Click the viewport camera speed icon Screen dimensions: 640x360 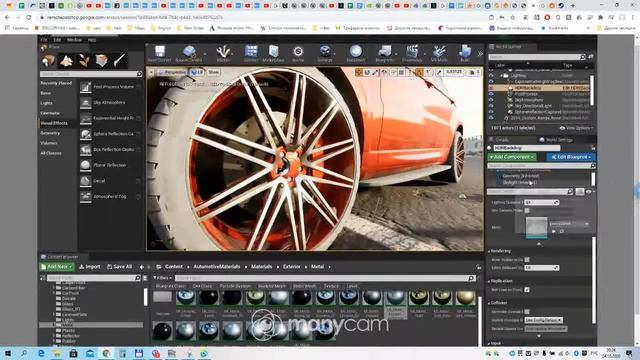[x=472, y=72]
